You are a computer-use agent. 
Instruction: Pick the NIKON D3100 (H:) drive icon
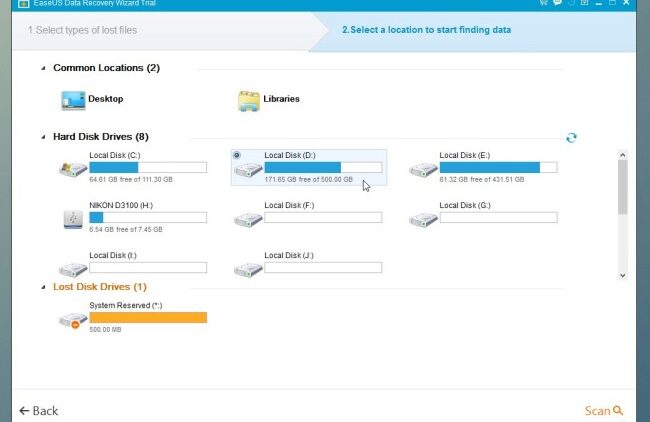(x=73, y=218)
